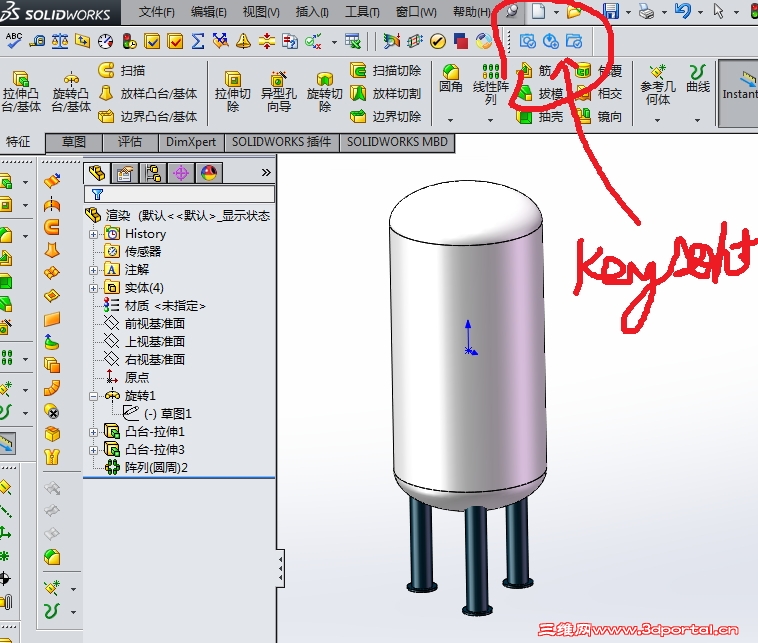The height and width of the screenshot is (643, 758).
Task: Click the 放样凸台/基体 loft button
Action: point(148,93)
